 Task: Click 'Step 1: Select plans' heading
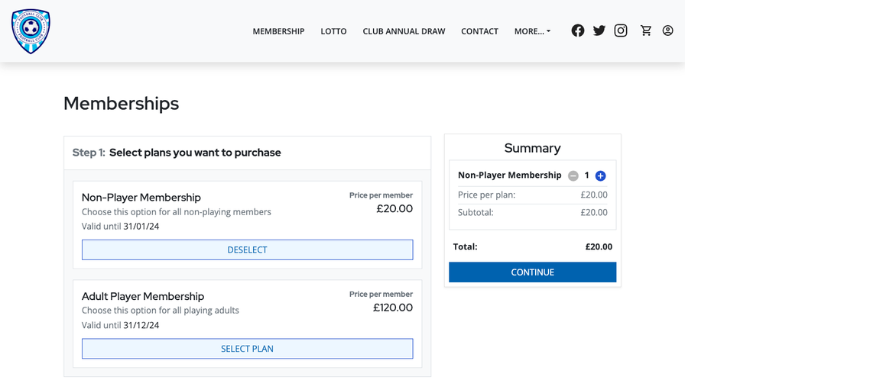[x=176, y=153]
